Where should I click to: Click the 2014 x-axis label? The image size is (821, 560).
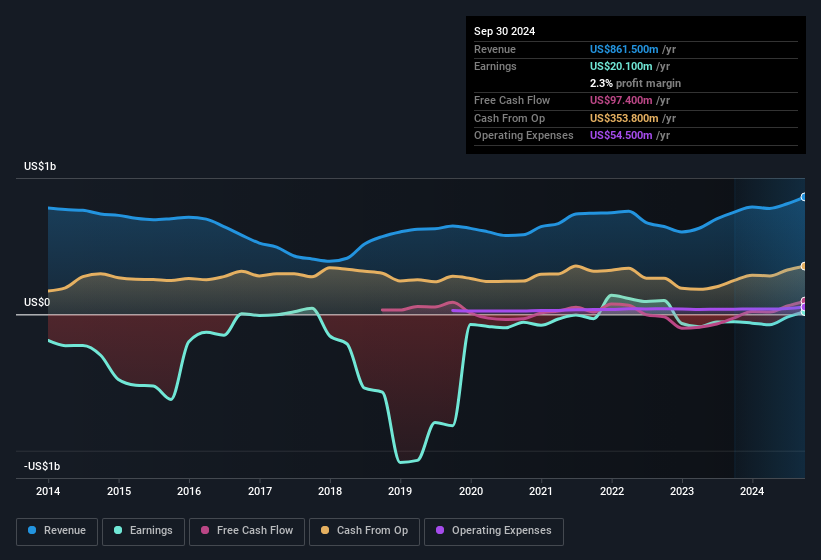coord(48,491)
